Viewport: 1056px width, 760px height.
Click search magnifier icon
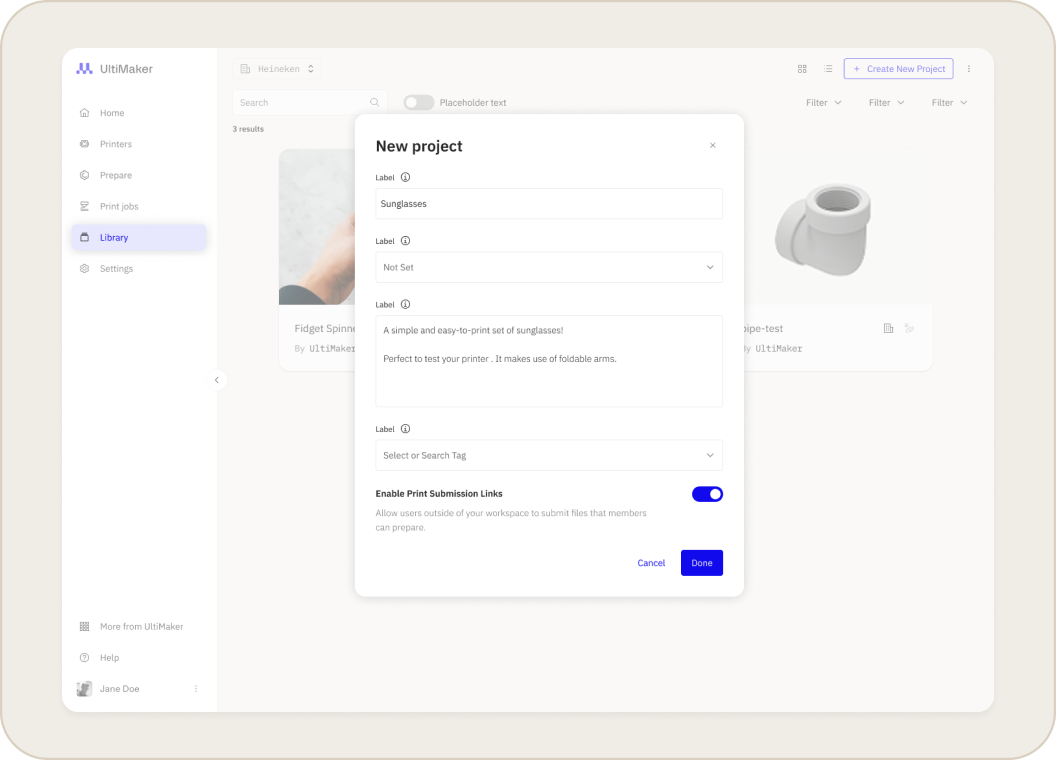(x=374, y=102)
